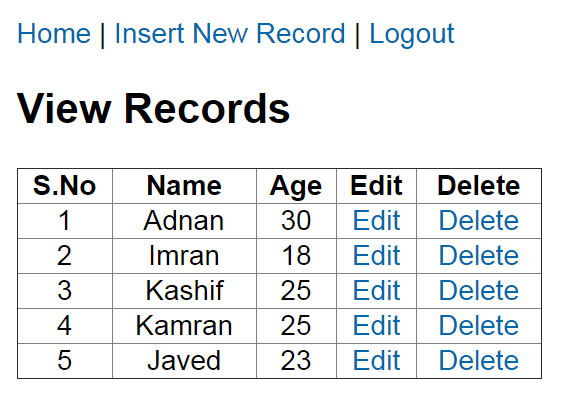This screenshot has height=409, width=567.
Task: Click Insert New Record link
Action: [x=230, y=34]
